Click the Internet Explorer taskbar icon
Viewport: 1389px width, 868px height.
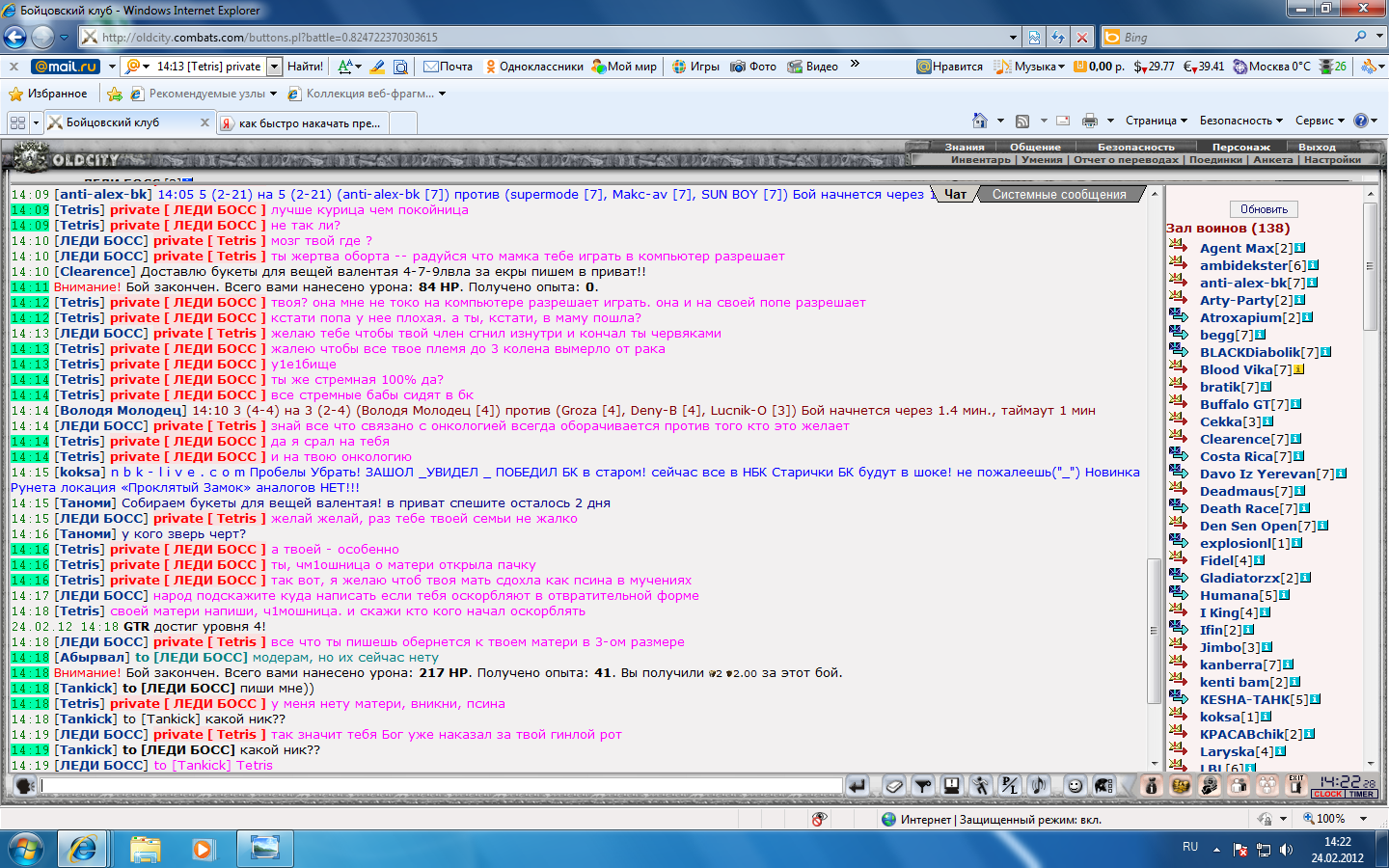point(83,849)
